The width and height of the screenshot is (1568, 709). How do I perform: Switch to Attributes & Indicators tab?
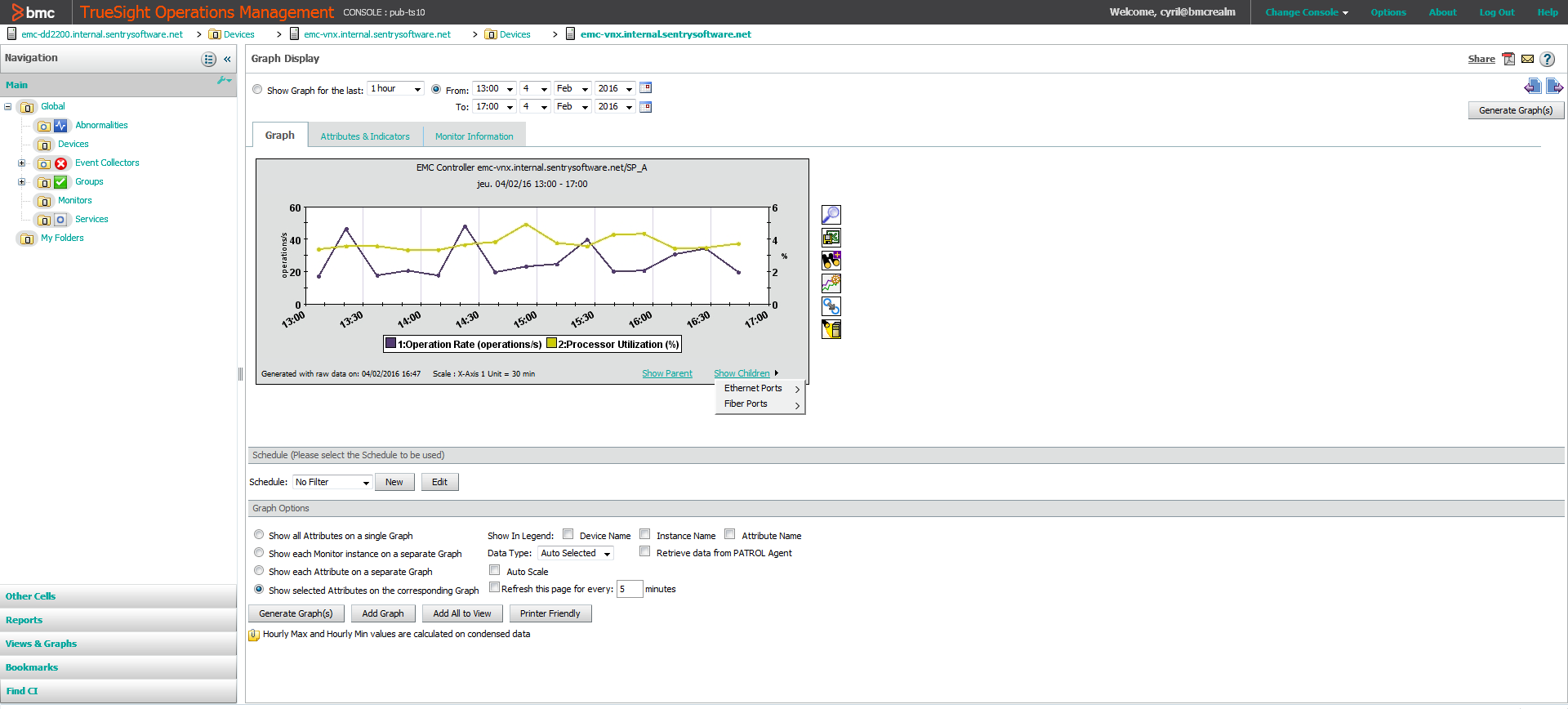pyautogui.click(x=365, y=136)
